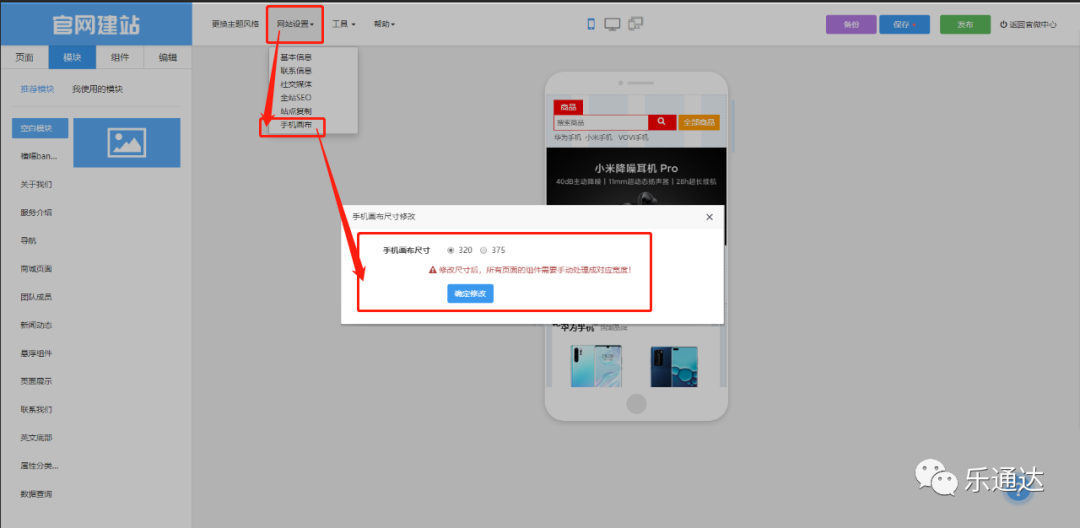Select the multi-device responsive preview icon
This screenshot has height=528, width=1080.
coord(636,24)
